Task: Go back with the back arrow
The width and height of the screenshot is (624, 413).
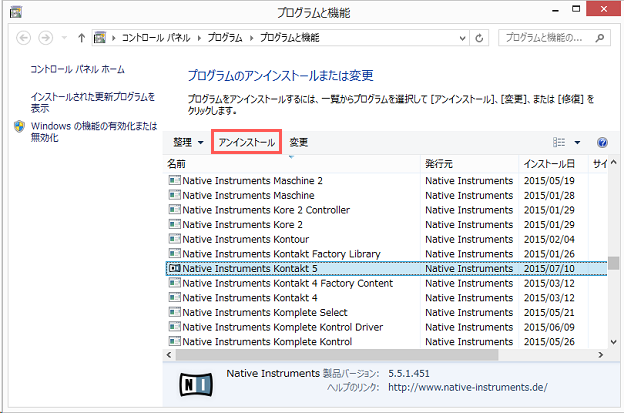Action: tap(23, 38)
